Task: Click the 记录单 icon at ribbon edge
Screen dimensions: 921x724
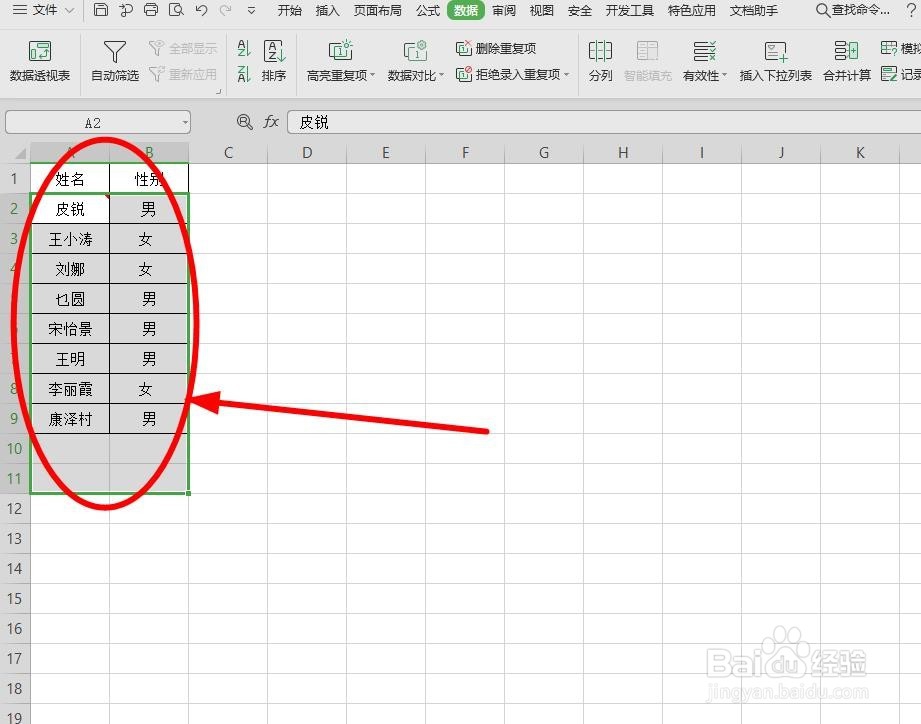Action: [x=901, y=75]
